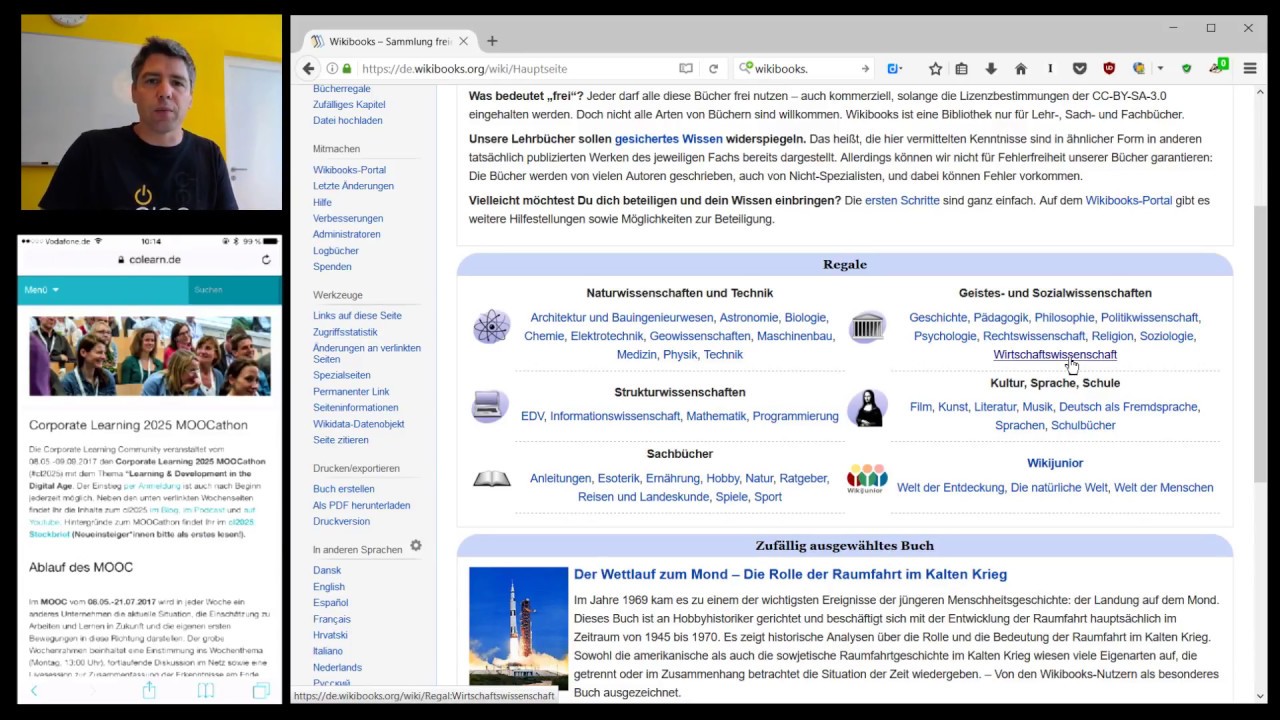Expand the Menü dropdown on colearn.de
The width and height of the screenshot is (1280, 720).
click(x=42, y=290)
